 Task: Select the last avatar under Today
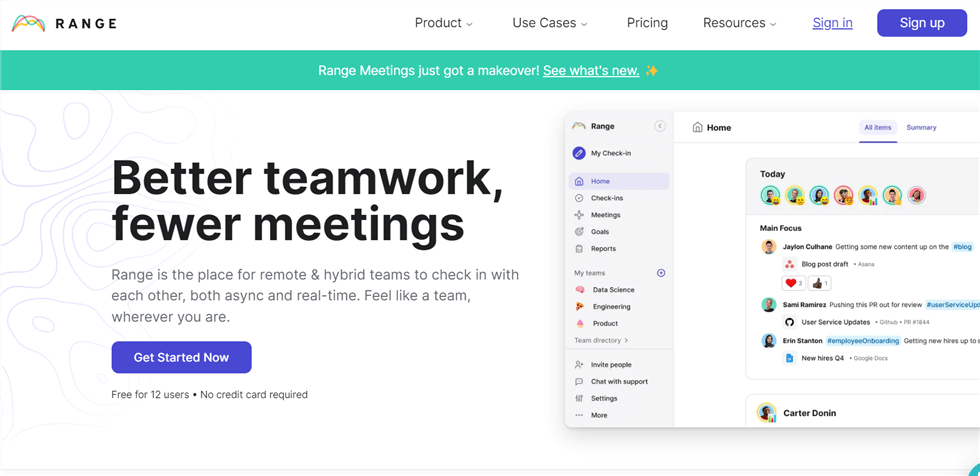[x=916, y=196]
